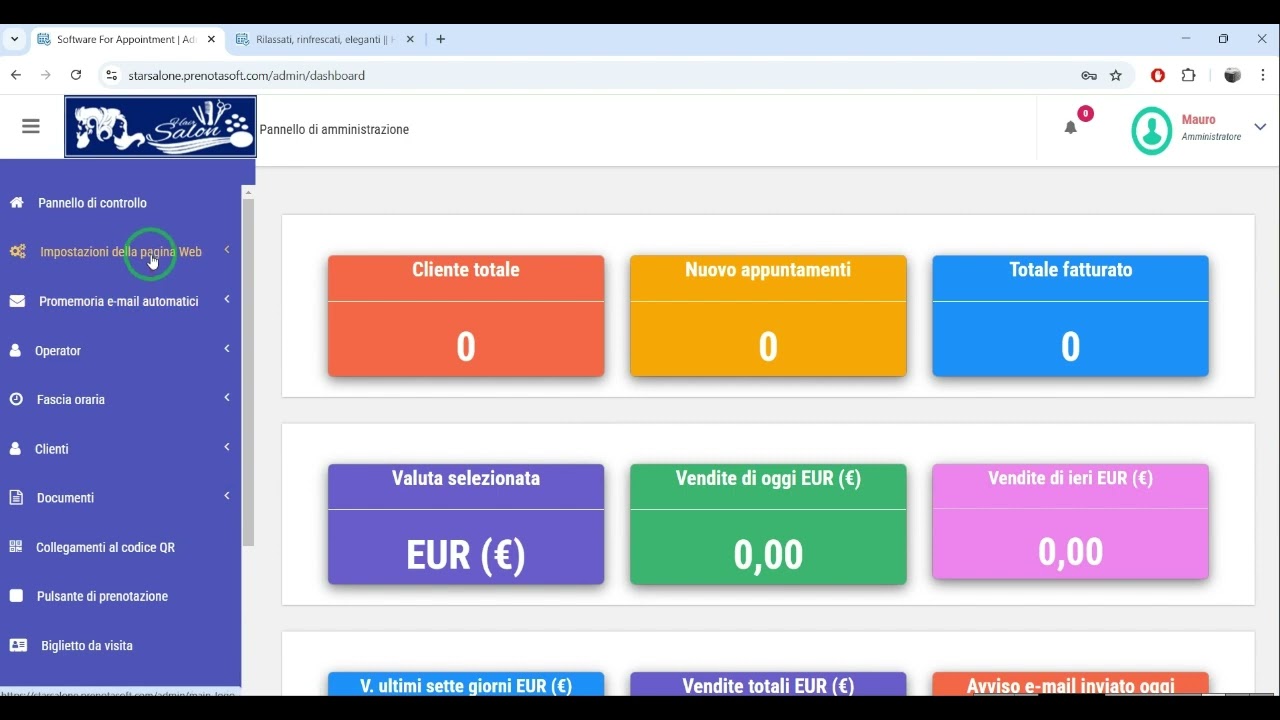Click the red Opera extension icon
Screen dimensions: 1280x720
click(1158, 75)
